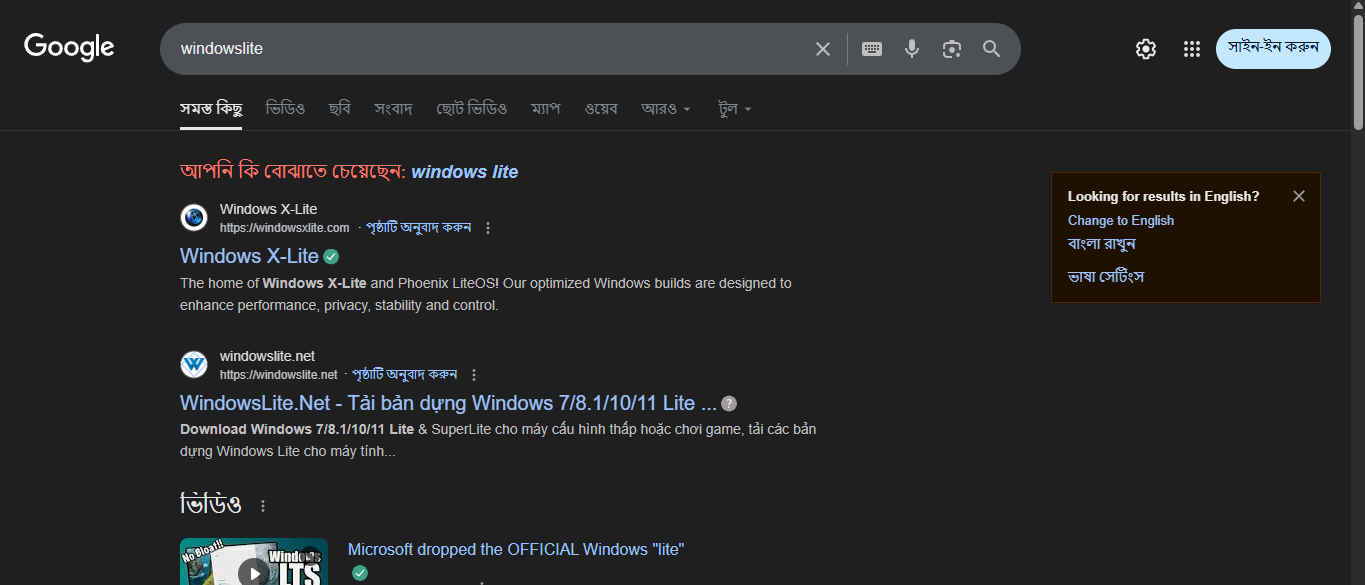
Task: Switch to the ছবি images tab
Action: pyautogui.click(x=339, y=108)
